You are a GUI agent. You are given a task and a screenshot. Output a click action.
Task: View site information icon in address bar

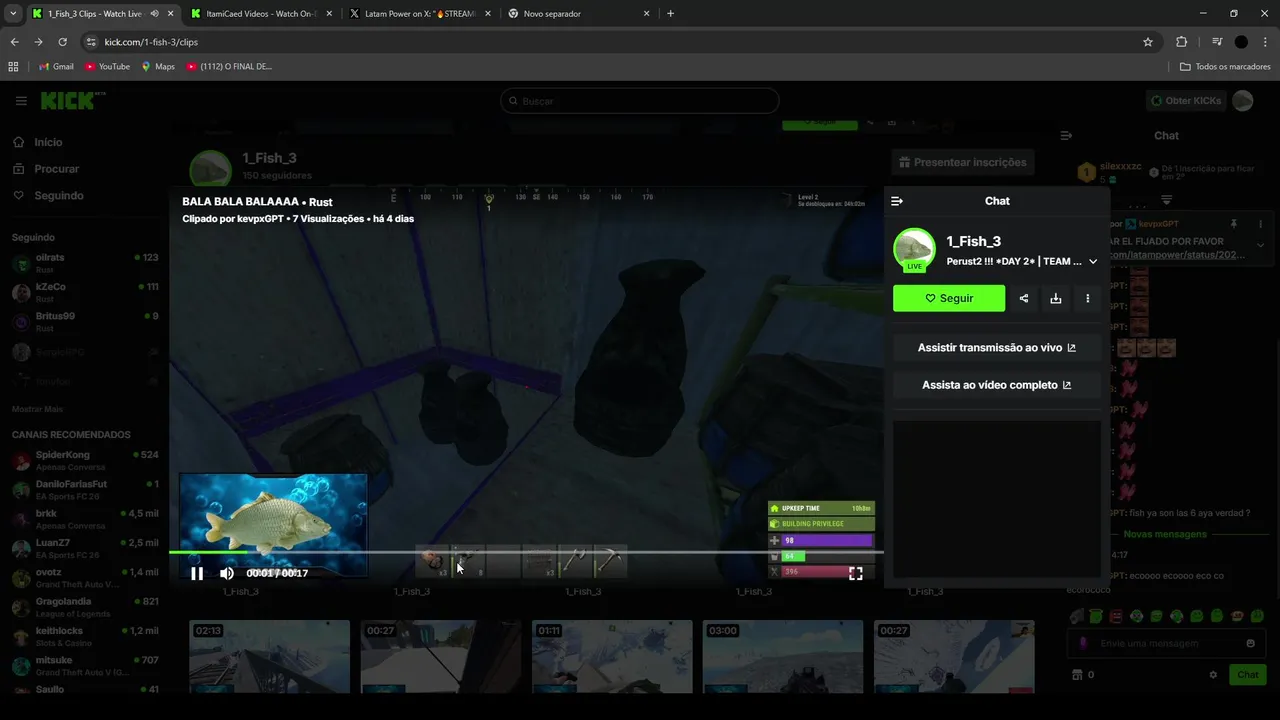[91, 42]
